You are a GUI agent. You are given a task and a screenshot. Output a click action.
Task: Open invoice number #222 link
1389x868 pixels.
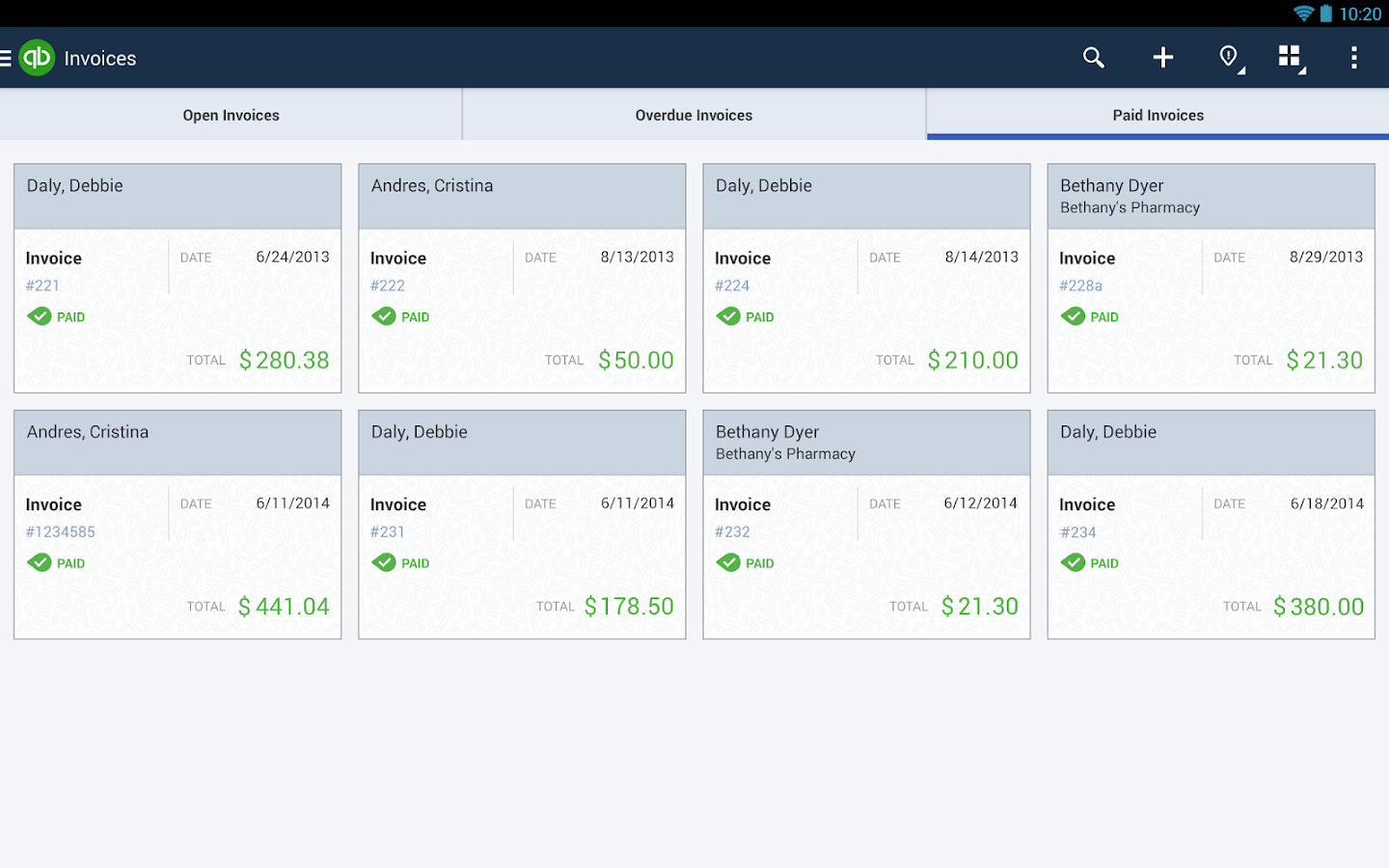tap(388, 285)
